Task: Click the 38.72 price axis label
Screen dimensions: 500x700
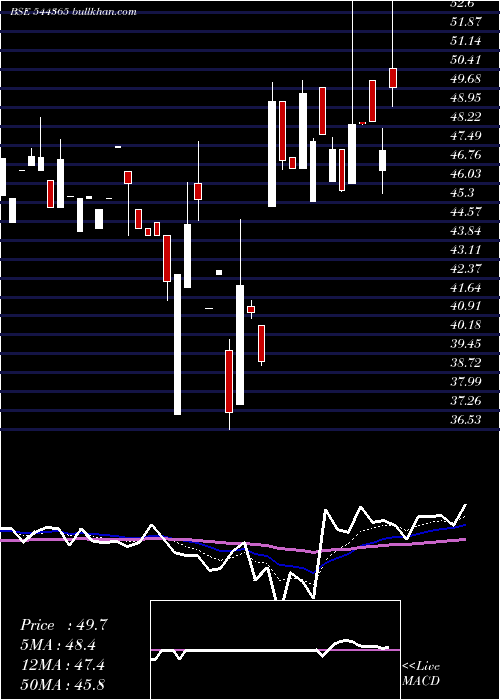Action: tap(465, 363)
